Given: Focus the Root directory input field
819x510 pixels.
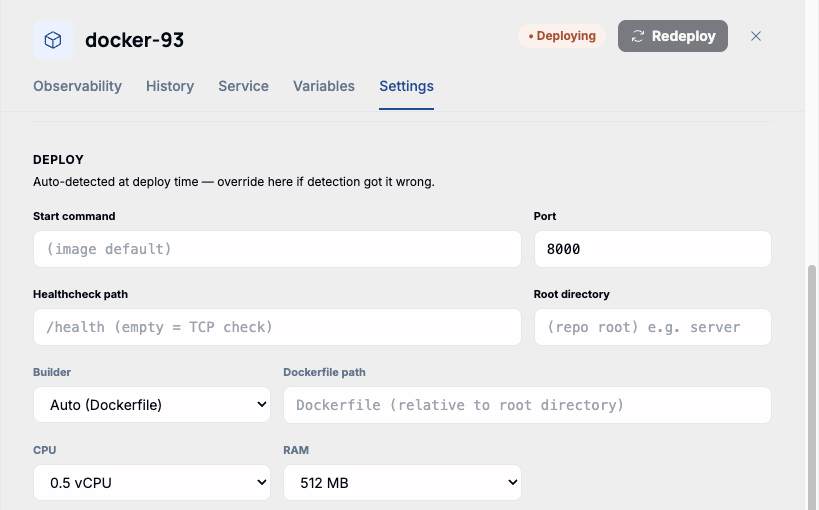Looking at the screenshot, I should (x=652, y=327).
